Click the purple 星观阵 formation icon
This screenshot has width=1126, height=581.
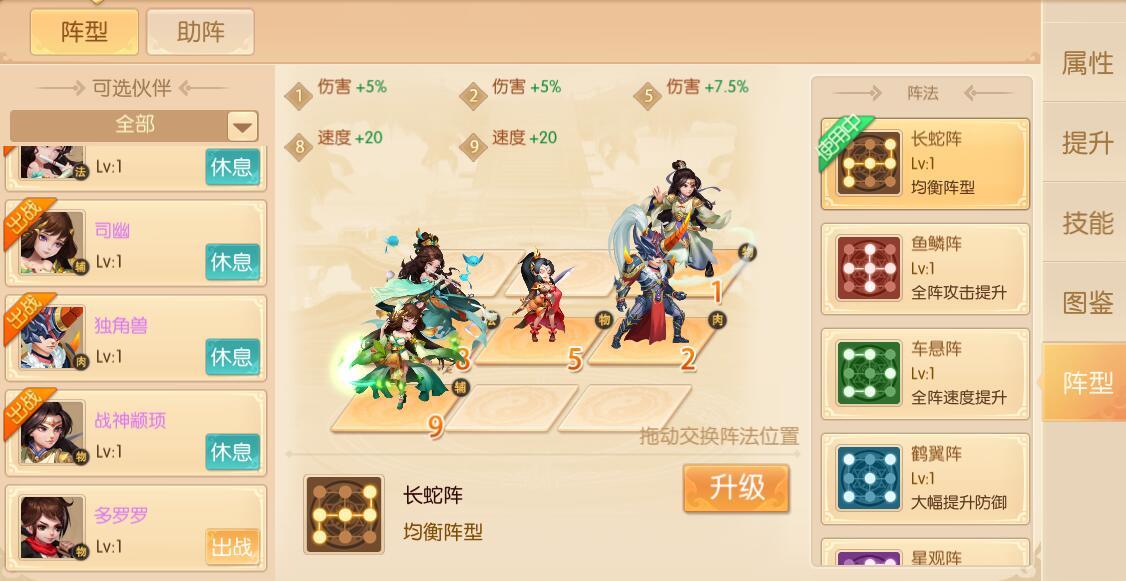tap(869, 559)
